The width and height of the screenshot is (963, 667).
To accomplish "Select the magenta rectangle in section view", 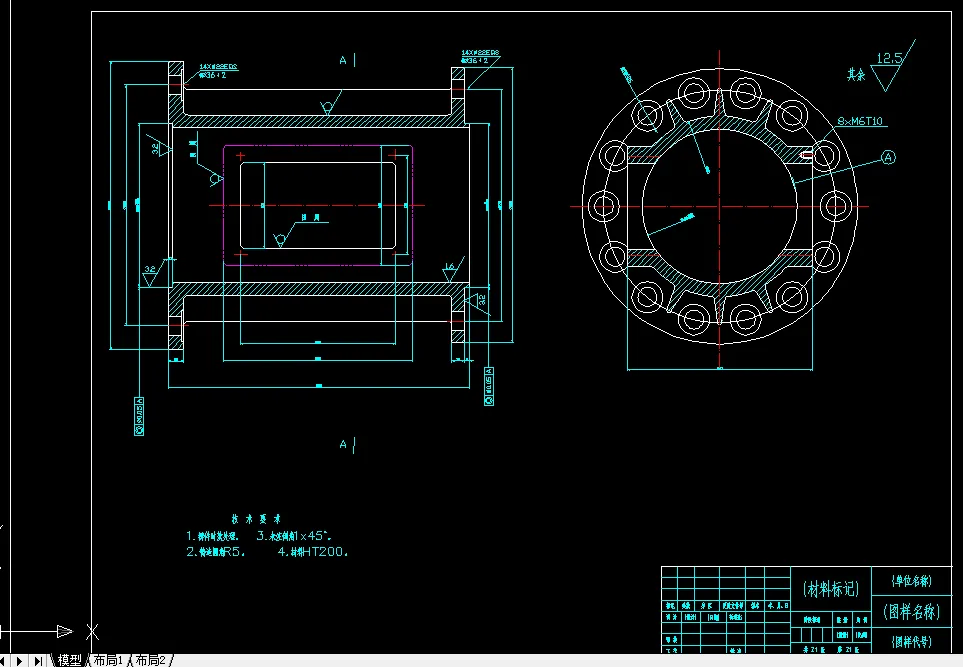I will click(x=318, y=206).
